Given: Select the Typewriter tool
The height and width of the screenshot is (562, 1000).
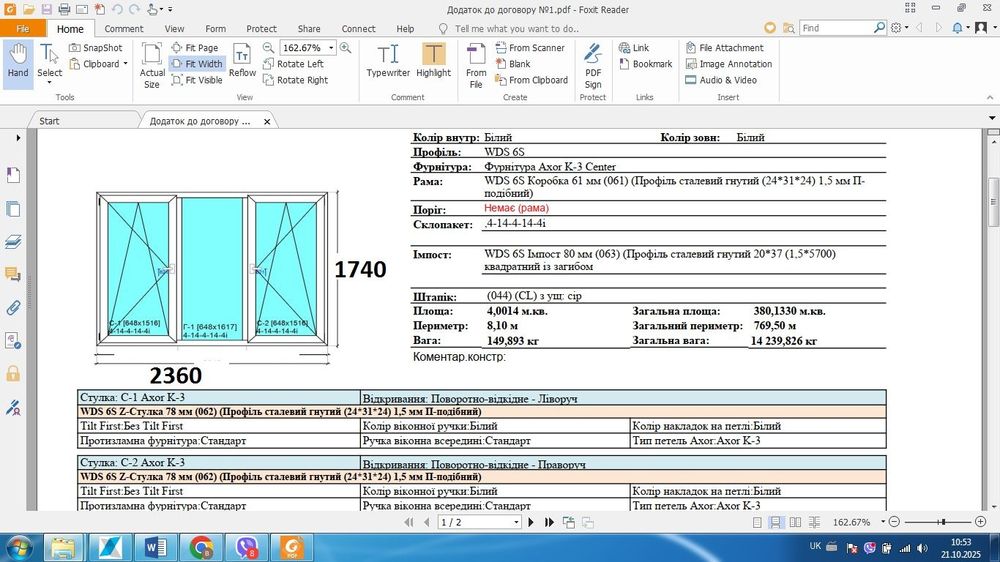Looking at the screenshot, I should pos(388,61).
